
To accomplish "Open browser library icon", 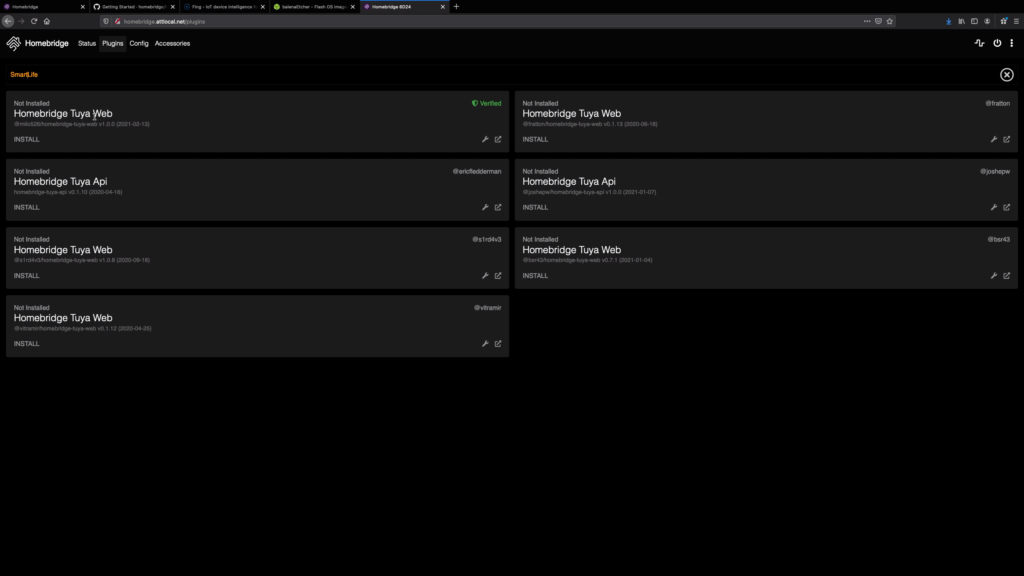I will pyautogui.click(x=961, y=22).
